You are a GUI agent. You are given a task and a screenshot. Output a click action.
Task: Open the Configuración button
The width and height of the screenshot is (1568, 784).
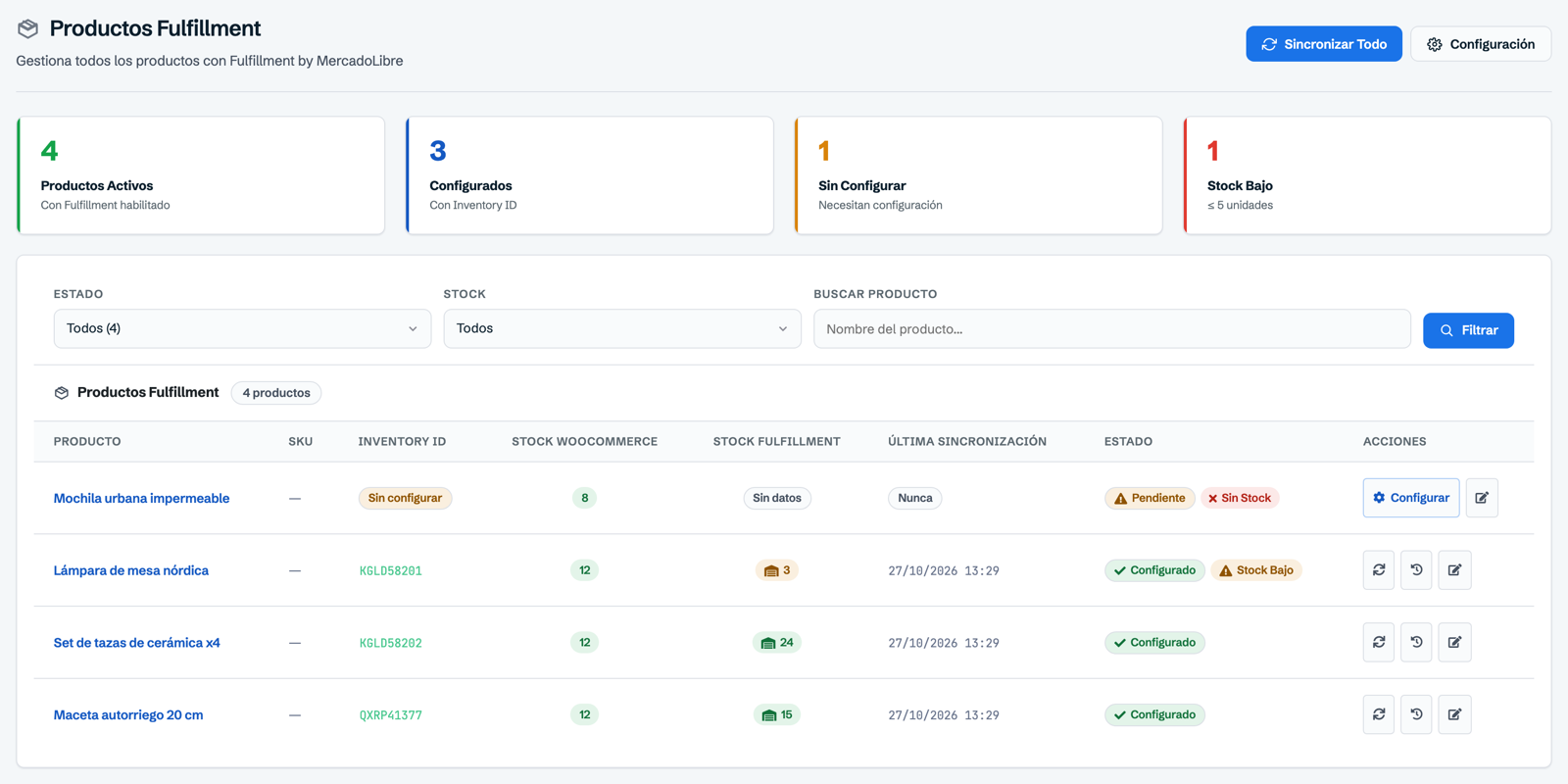tap(1481, 44)
